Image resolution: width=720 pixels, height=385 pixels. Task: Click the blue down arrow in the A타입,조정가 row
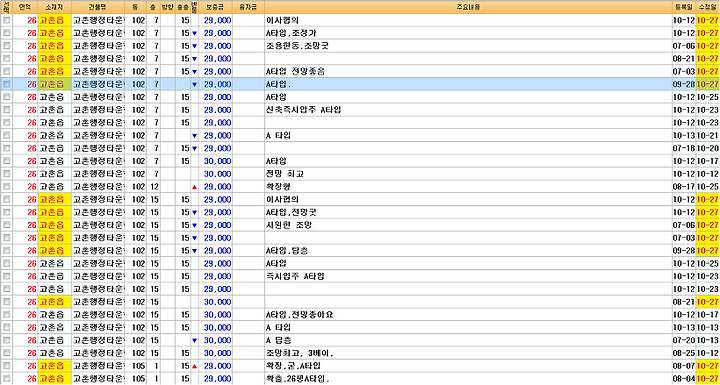pos(194,34)
